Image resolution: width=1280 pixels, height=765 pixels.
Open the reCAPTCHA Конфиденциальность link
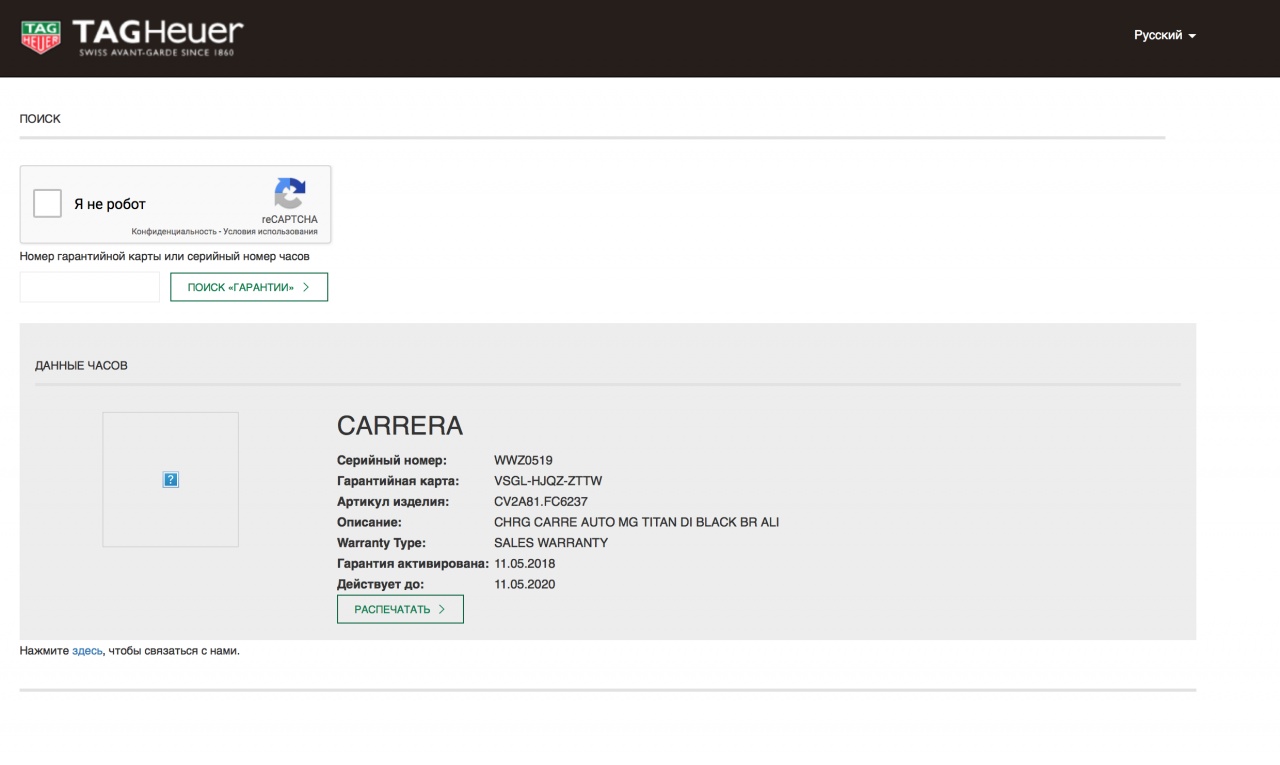click(174, 232)
